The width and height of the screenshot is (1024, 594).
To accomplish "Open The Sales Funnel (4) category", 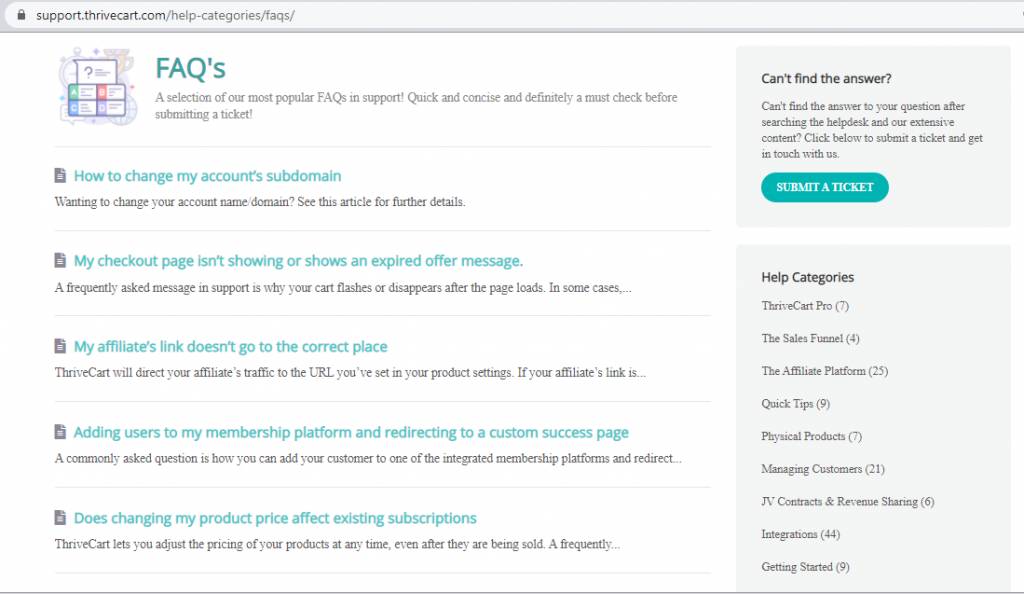I will click(810, 338).
